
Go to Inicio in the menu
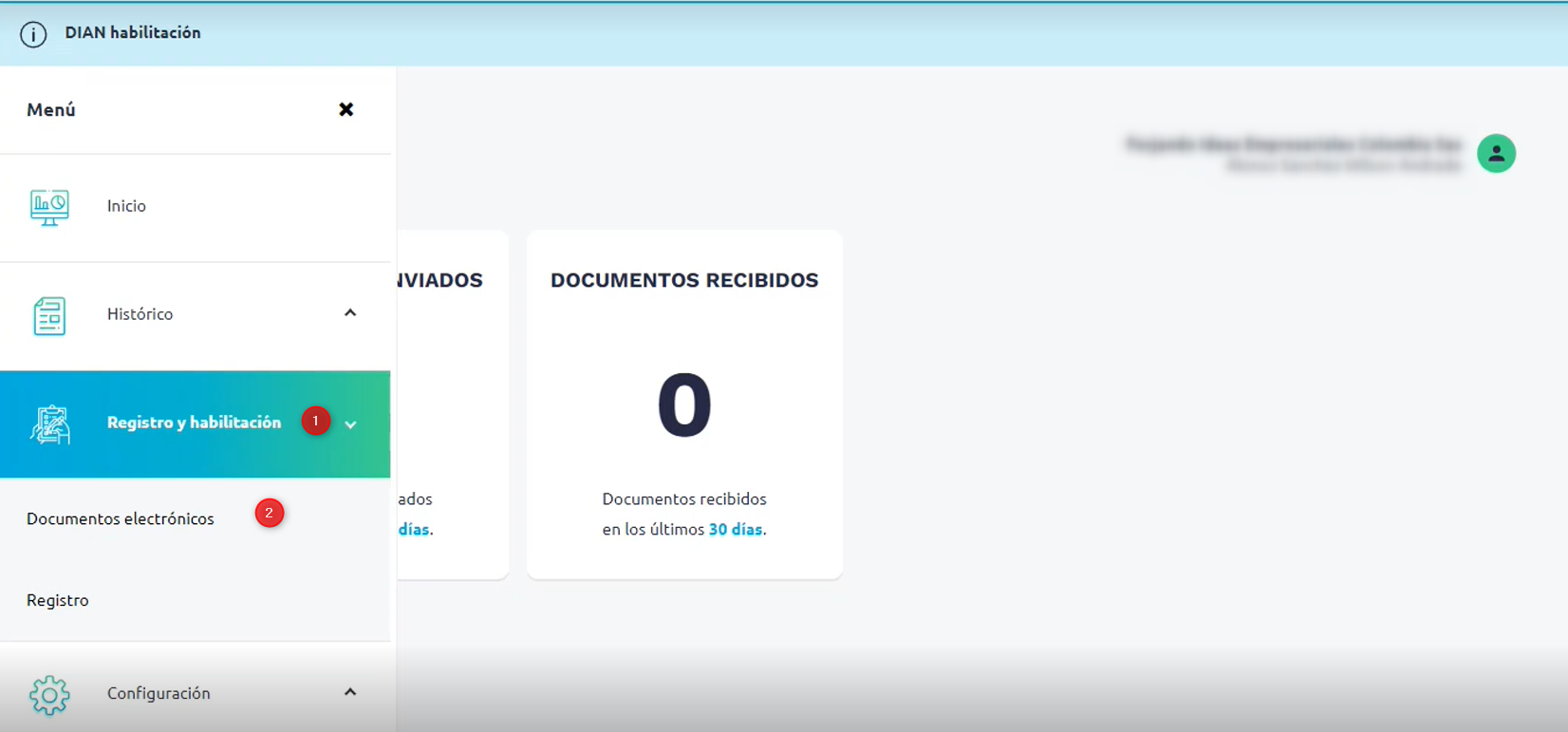pyautogui.click(x=126, y=206)
